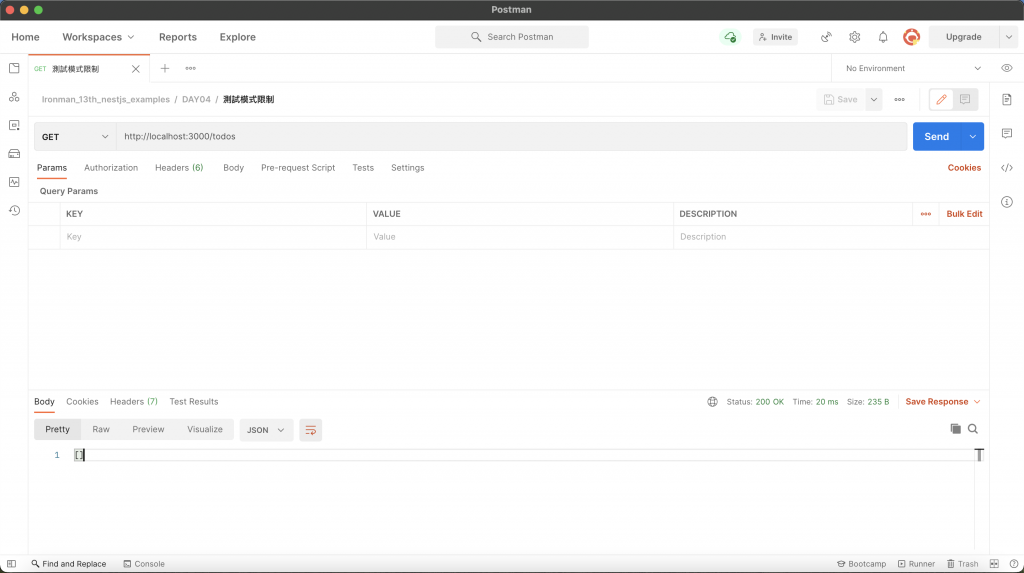Add a new request tab with plus
Image resolution: width=1024 pixels, height=573 pixels.
tap(165, 68)
